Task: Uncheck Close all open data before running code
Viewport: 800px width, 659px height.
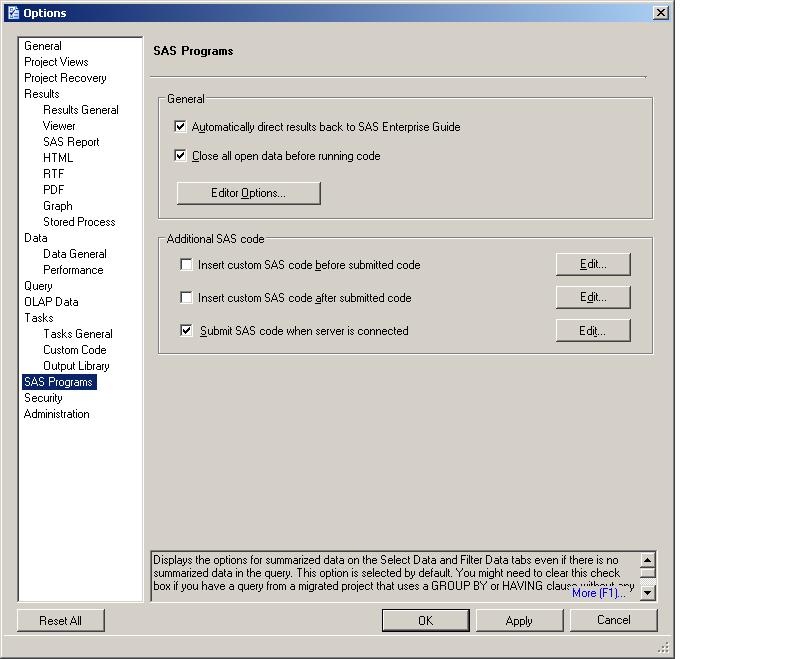Action: [181, 156]
